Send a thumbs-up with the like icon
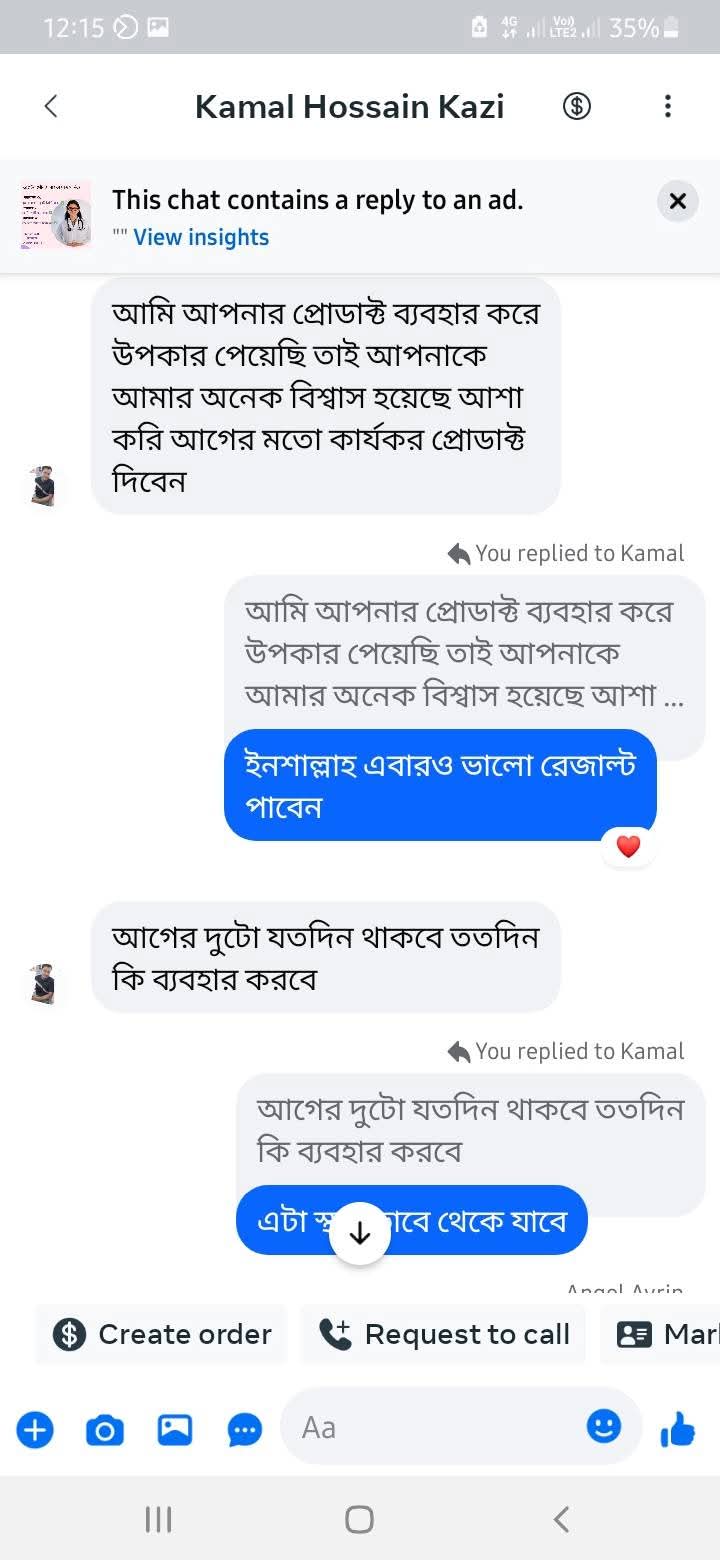Viewport: 720px width, 1560px height. tap(678, 1430)
